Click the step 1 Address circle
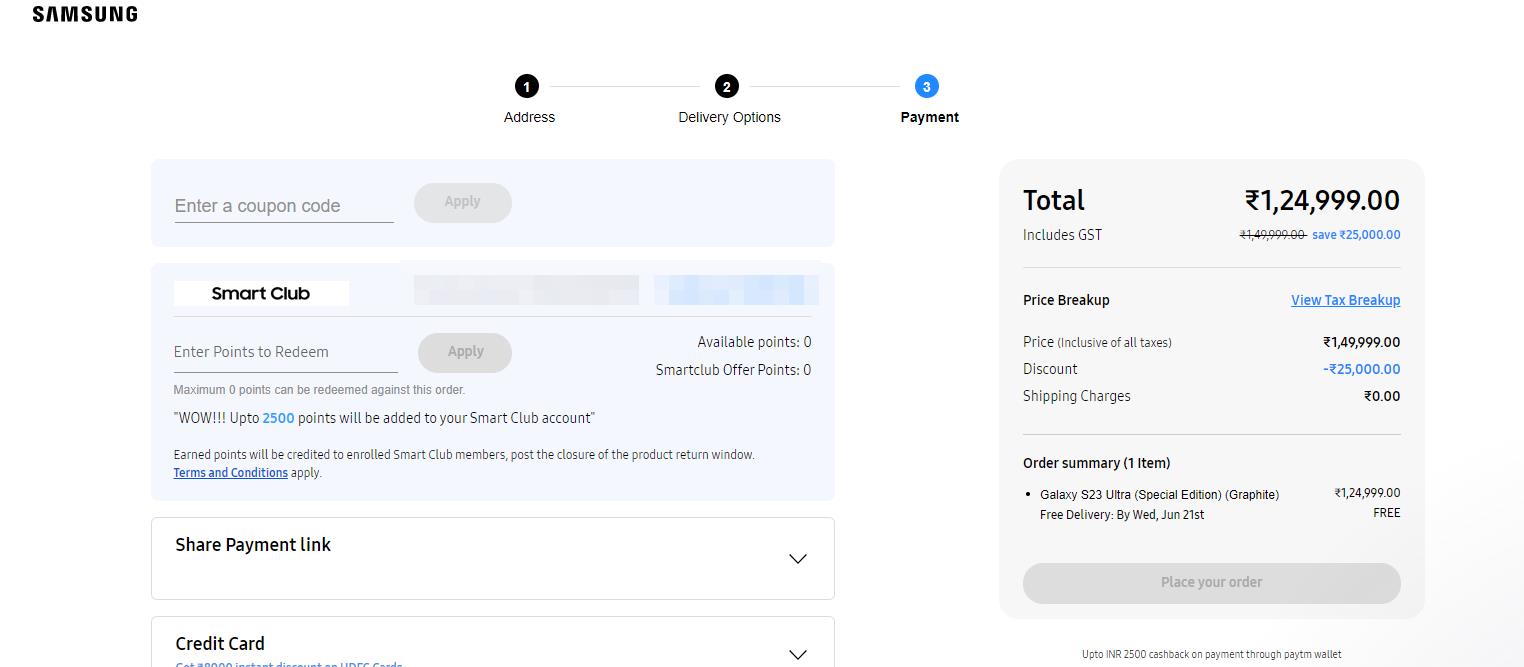Image resolution: width=1524 pixels, height=667 pixels. (x=527, y=87)
